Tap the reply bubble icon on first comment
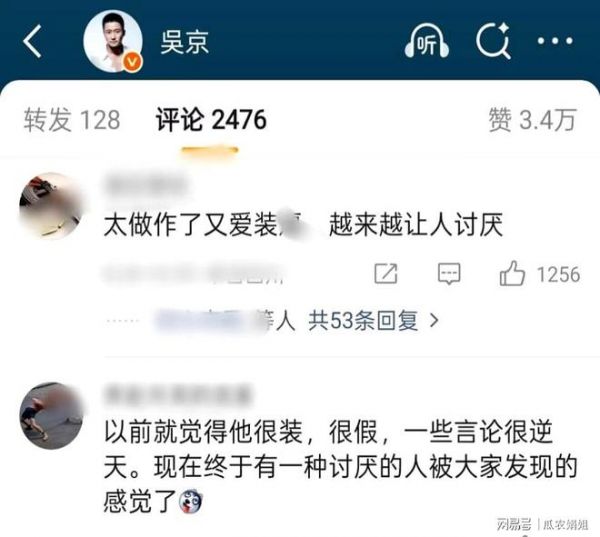Image resolution: width=600 pixels, height=537 pixels. pos(449,274)
